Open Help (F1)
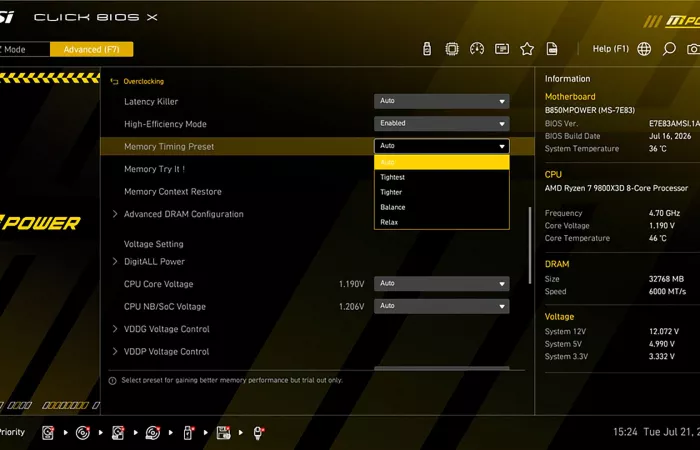The width and height of the screenshot is (700, 450). 610,49
